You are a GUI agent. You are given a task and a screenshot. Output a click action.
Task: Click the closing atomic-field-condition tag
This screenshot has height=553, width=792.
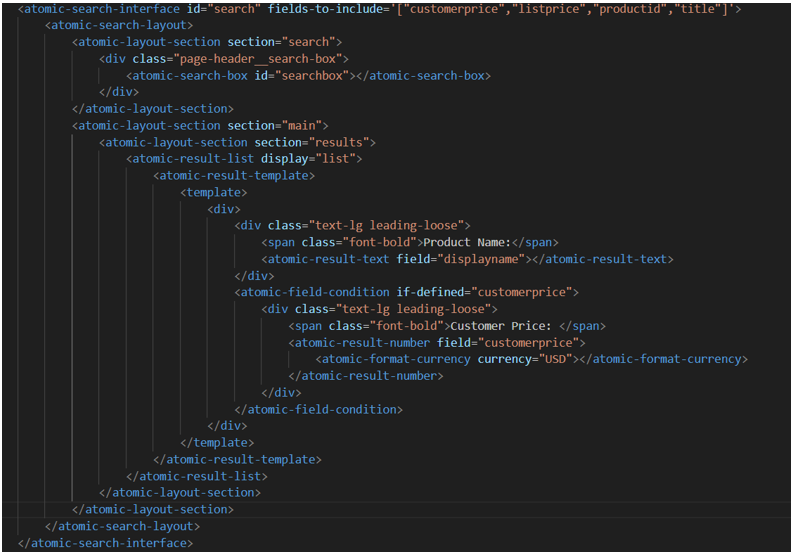tap(318, 410)
